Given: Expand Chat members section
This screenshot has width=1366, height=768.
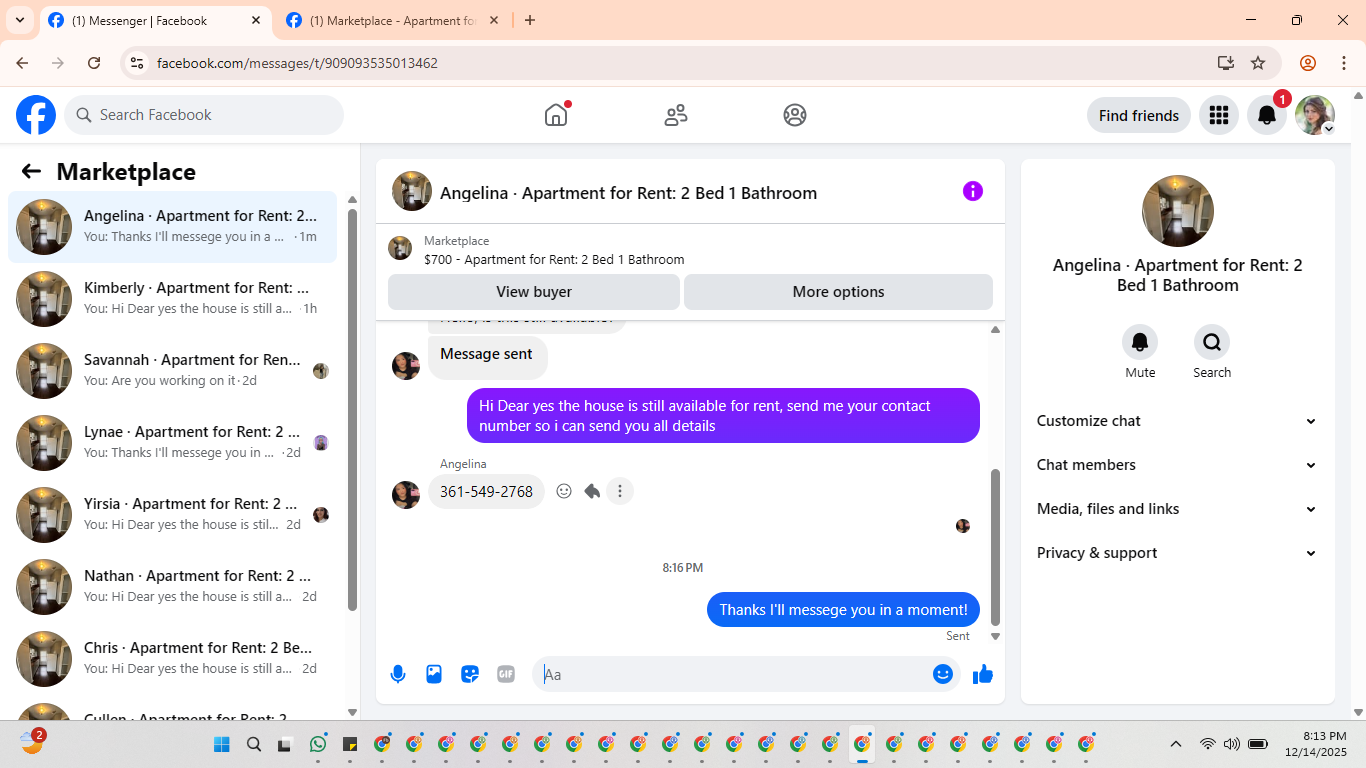Looking at the screenshot, I should pos(1177,465).
